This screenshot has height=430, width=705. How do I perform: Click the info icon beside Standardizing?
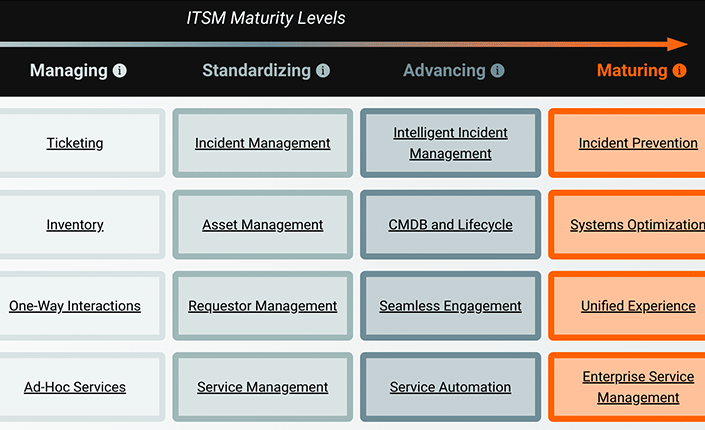point(322,71)
